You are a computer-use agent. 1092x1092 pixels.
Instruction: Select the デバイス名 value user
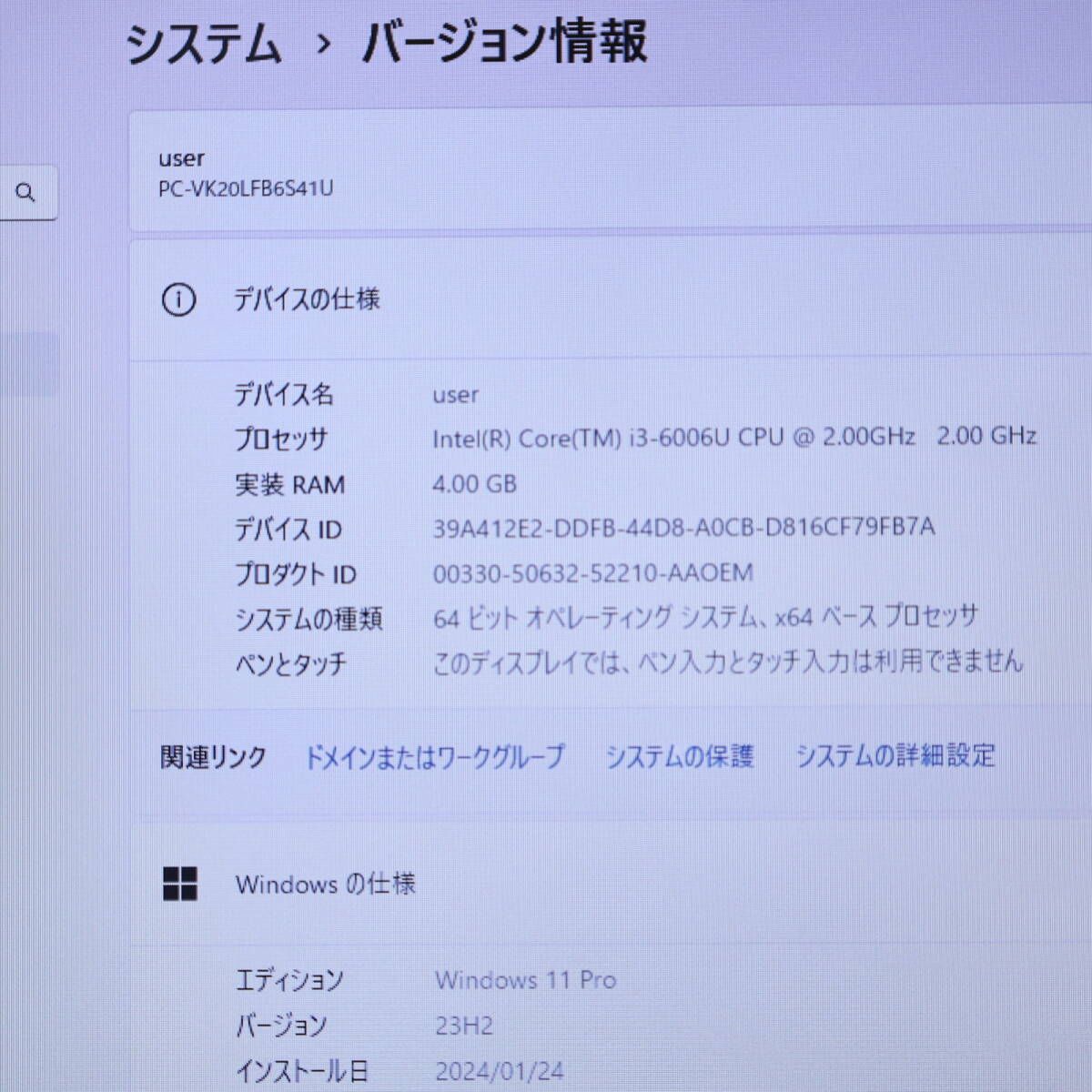click(455, 395)
